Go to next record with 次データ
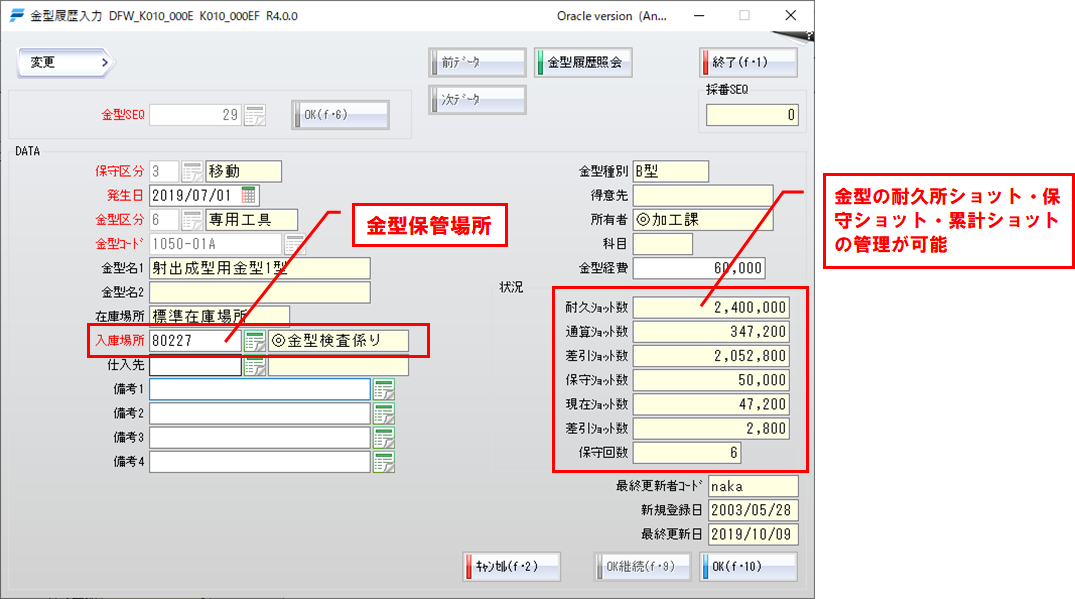Screen dimensions: 1075x599 (478, 99)
